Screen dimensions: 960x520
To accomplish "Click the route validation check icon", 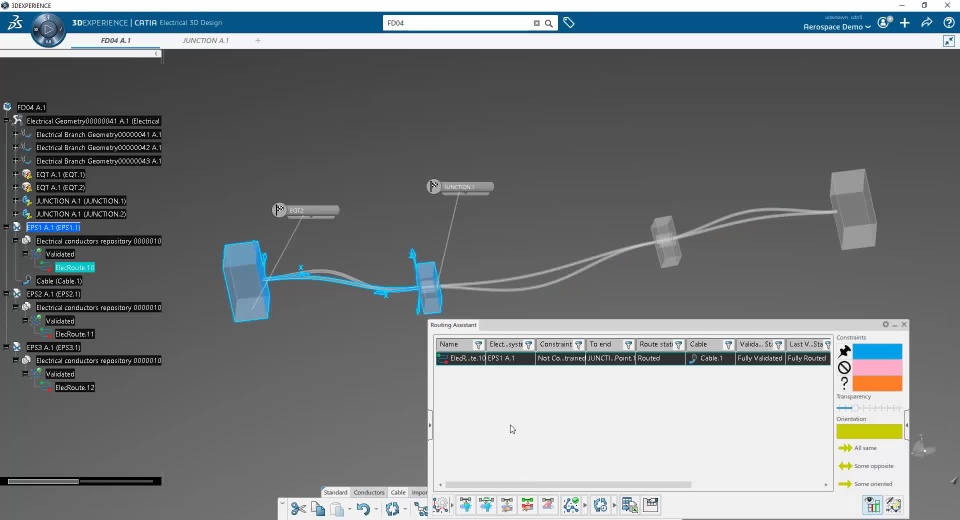I will point(571,505).
